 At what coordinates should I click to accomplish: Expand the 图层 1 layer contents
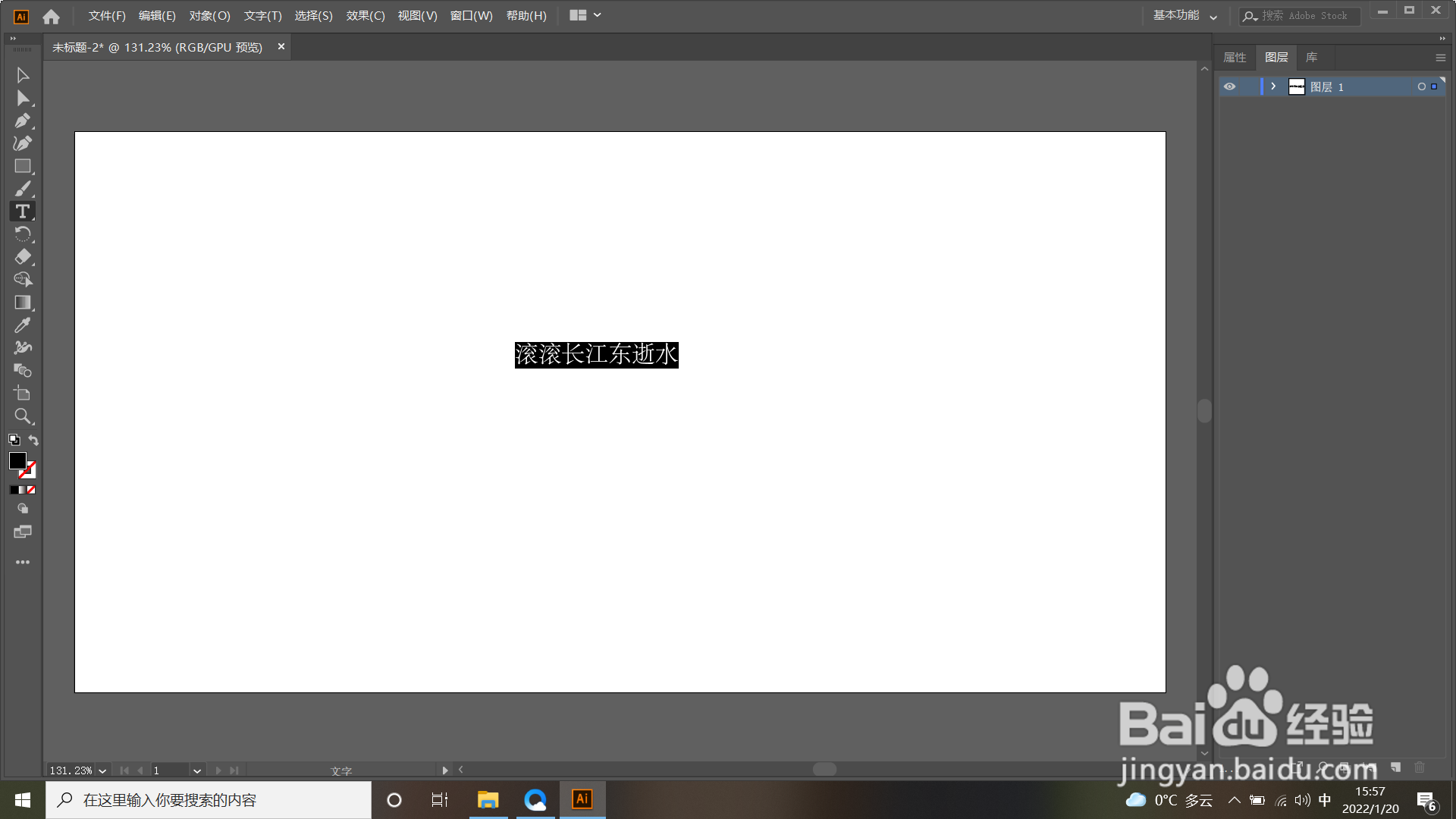click(1273, 86)
